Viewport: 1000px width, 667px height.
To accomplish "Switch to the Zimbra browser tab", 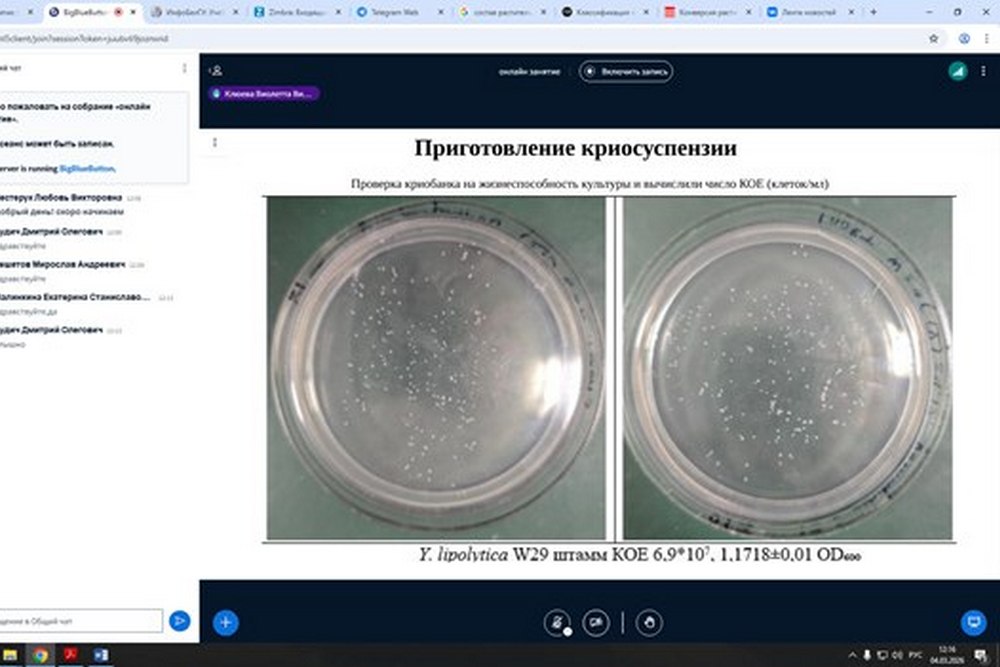I will point(297,11).
